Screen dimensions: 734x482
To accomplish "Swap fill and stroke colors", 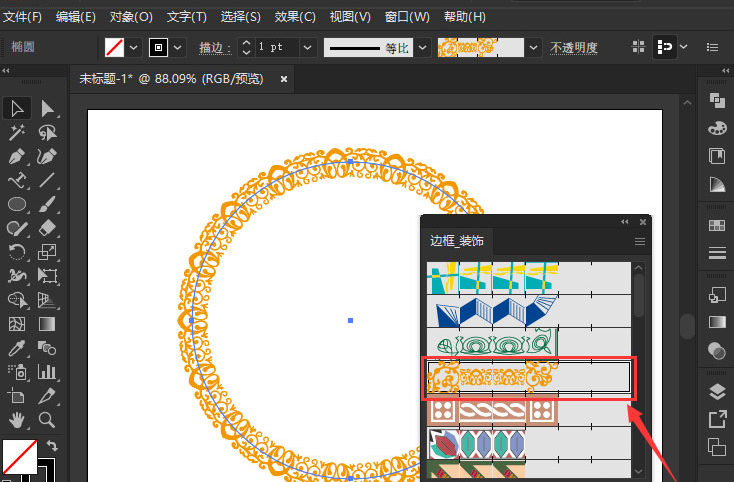I will click(52, 445).
